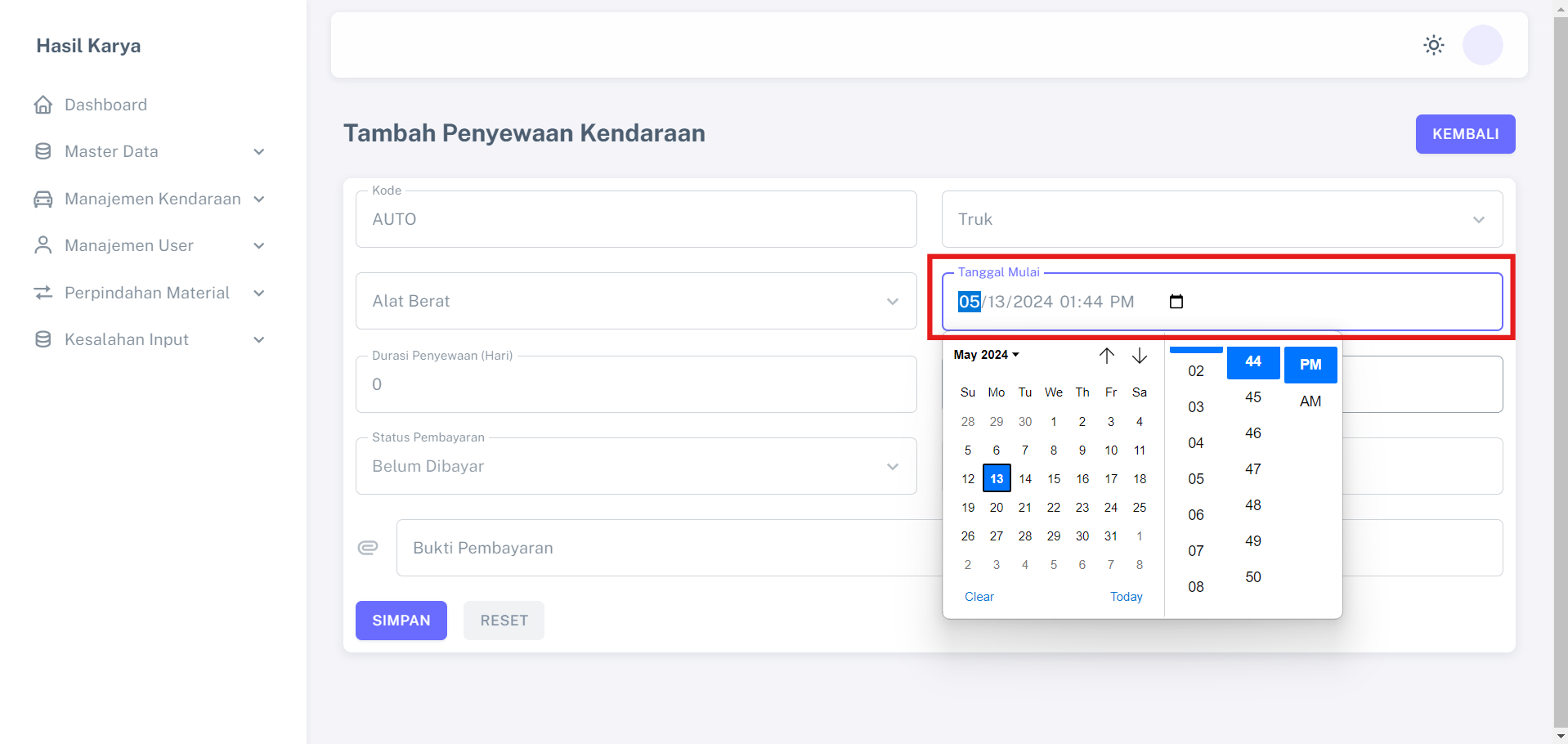
Task: Click Today link in the calendar
Action: pos(1126,597)
